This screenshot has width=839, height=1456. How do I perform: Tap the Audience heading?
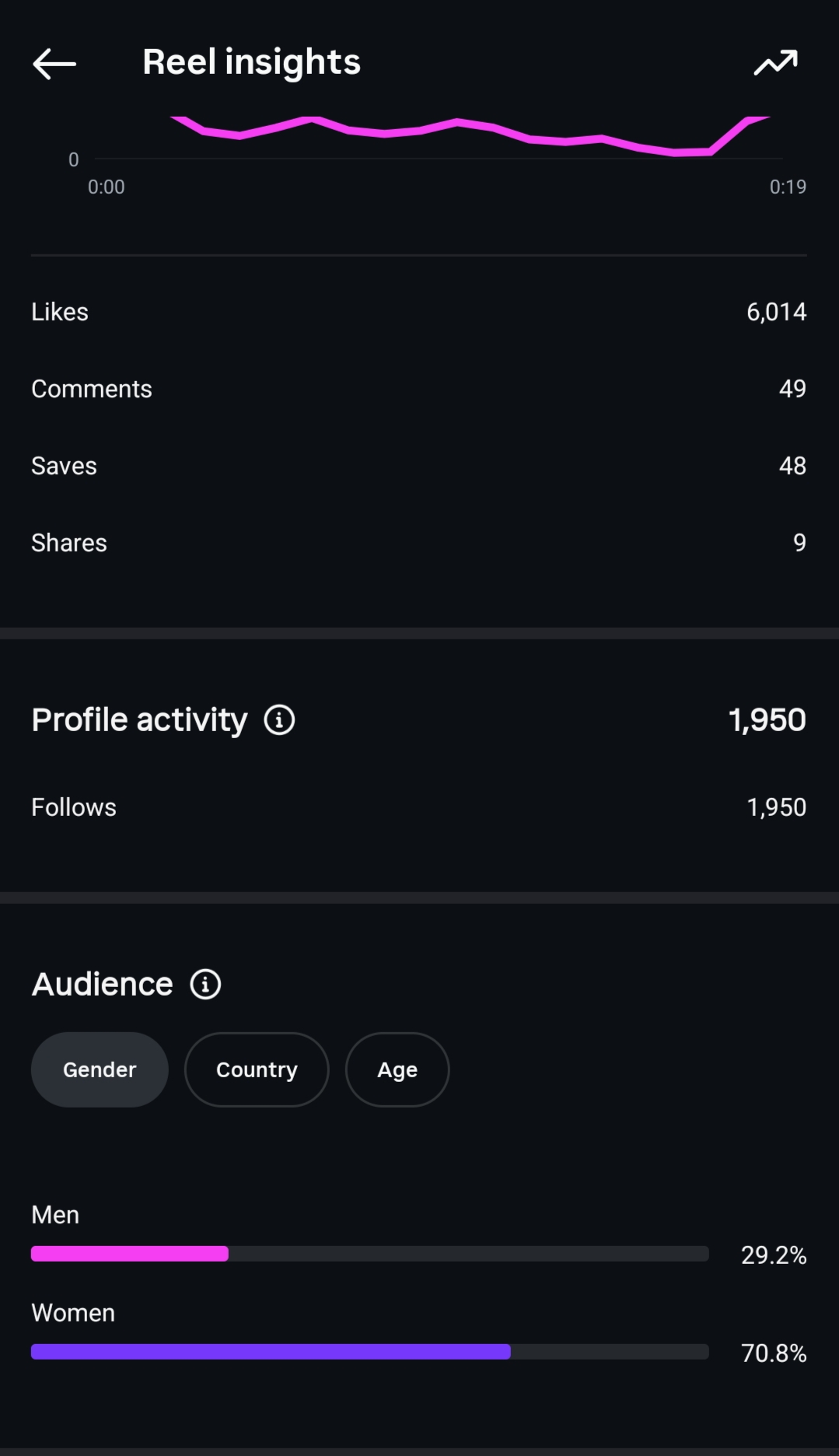click(x=102, y=985)
